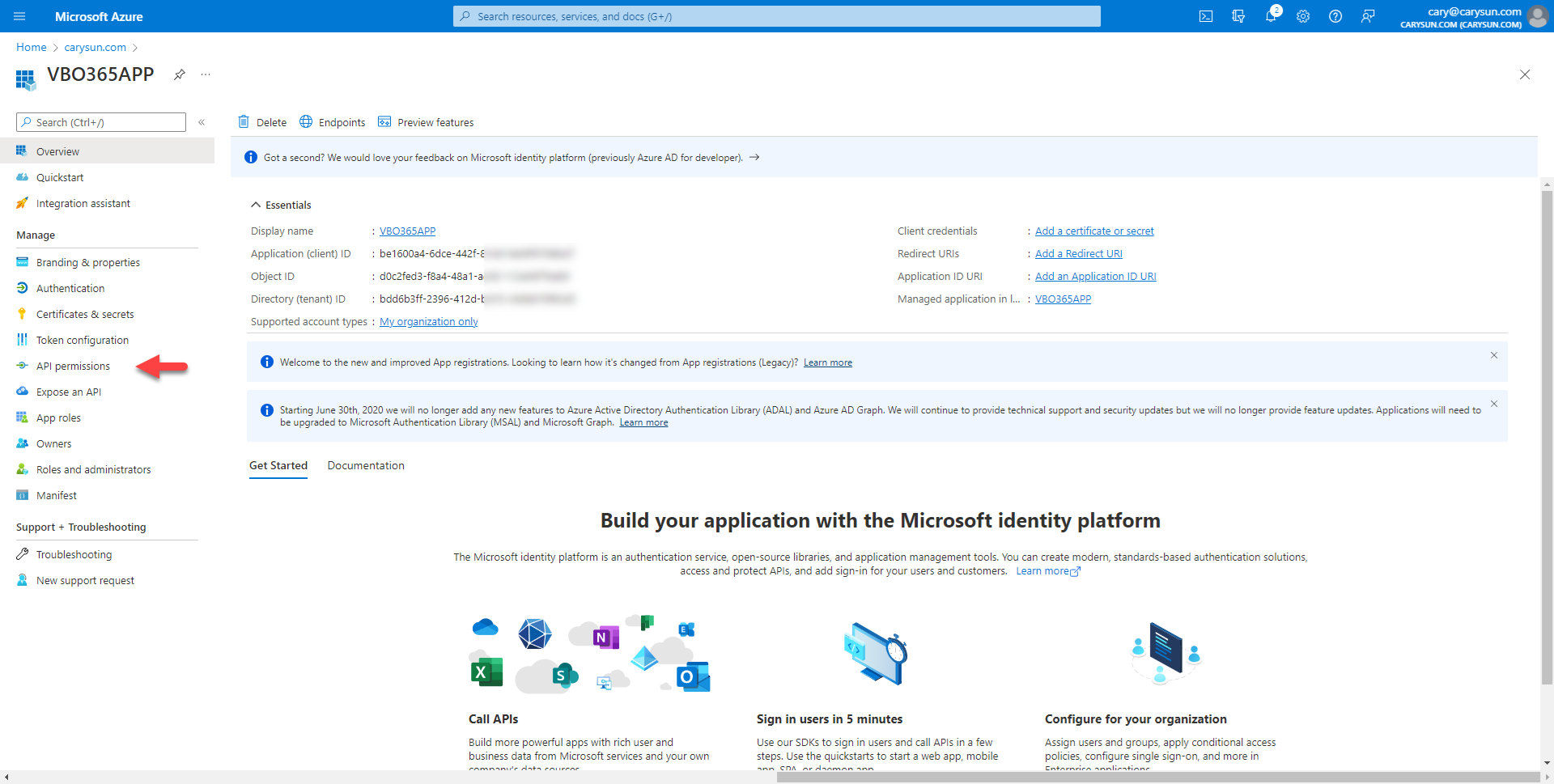Screen dimensions: 1554x784
Task: Open the Help question mark icon
Action: [1335, 16]
